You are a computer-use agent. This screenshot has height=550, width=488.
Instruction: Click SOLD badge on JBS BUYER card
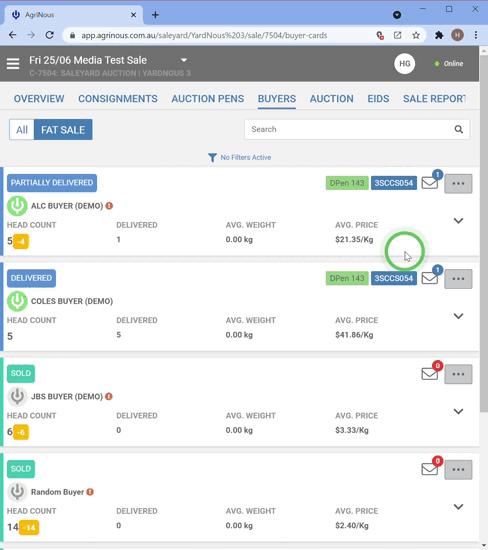(21, 373)
